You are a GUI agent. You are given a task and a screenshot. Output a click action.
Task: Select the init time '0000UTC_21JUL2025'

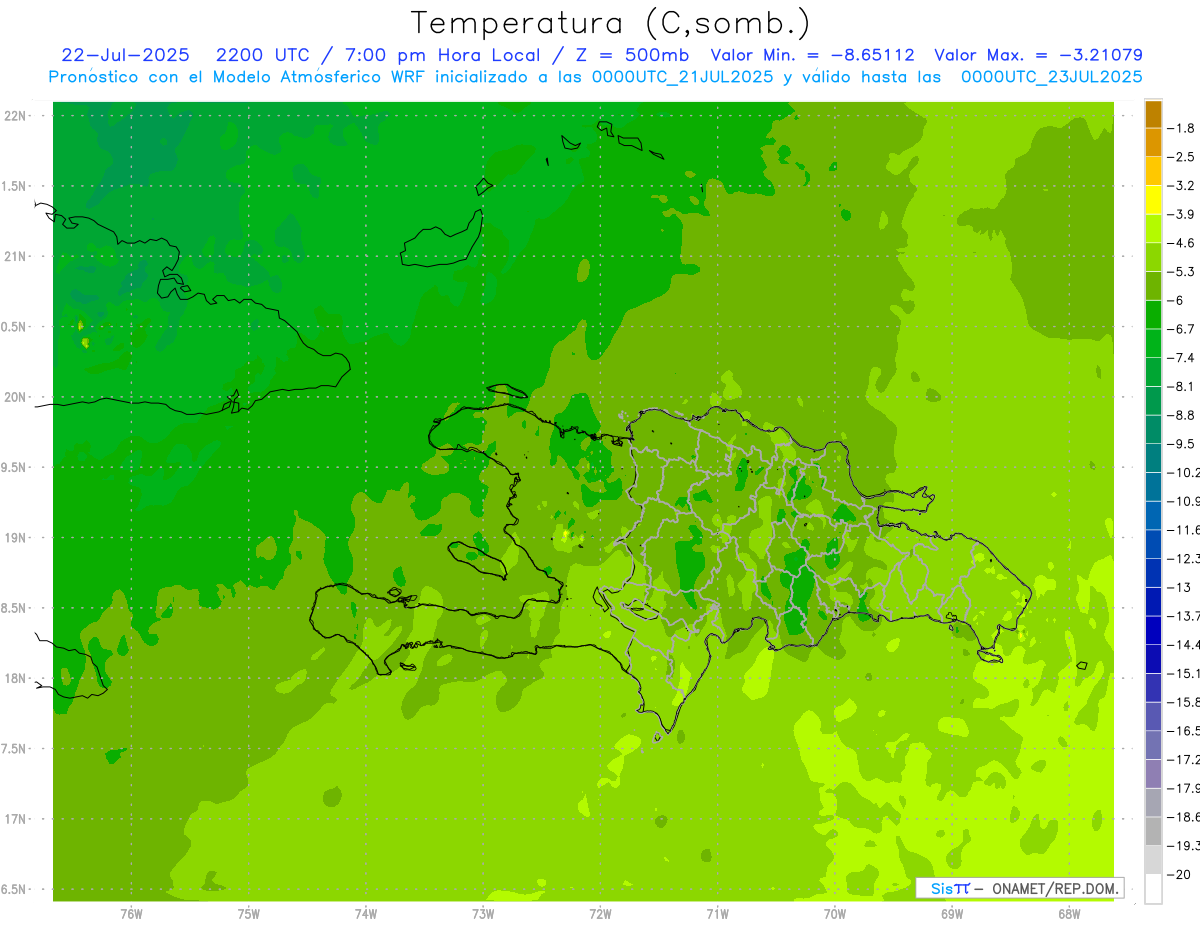(x=683, y=77)
